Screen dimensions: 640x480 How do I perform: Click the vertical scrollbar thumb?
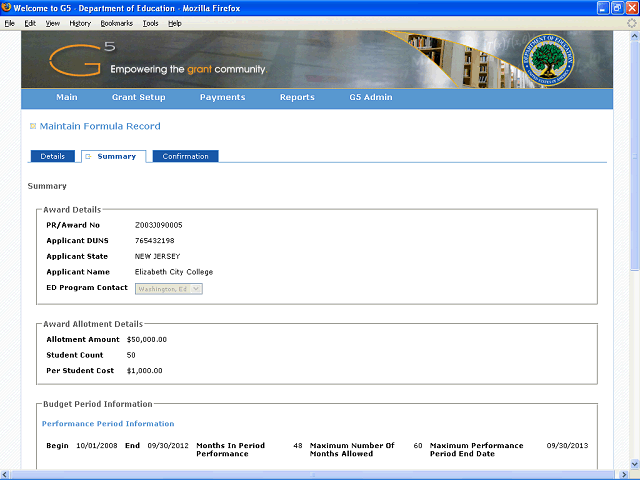click(x=635, y=155)
